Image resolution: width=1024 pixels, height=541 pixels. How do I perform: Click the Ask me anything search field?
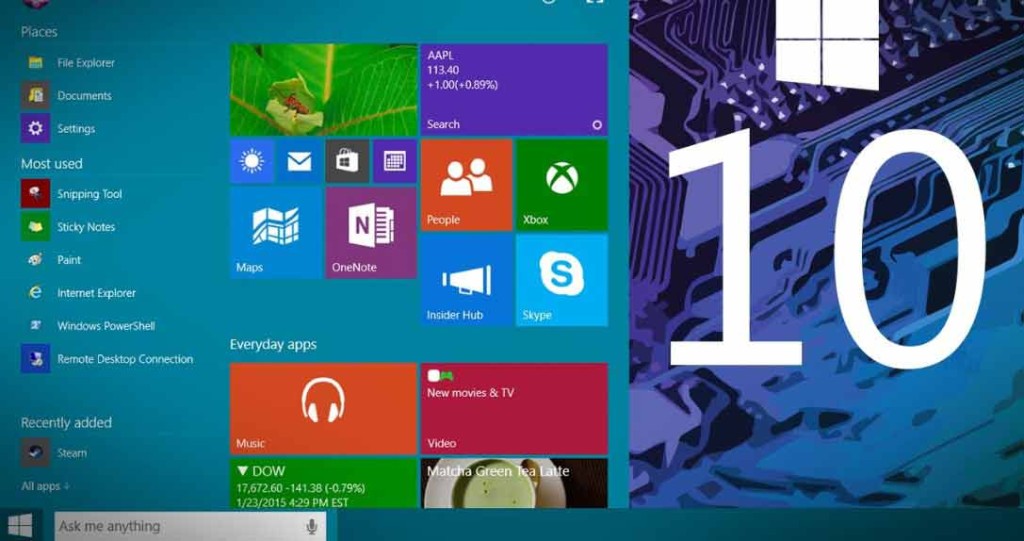(x=190, y=526)
